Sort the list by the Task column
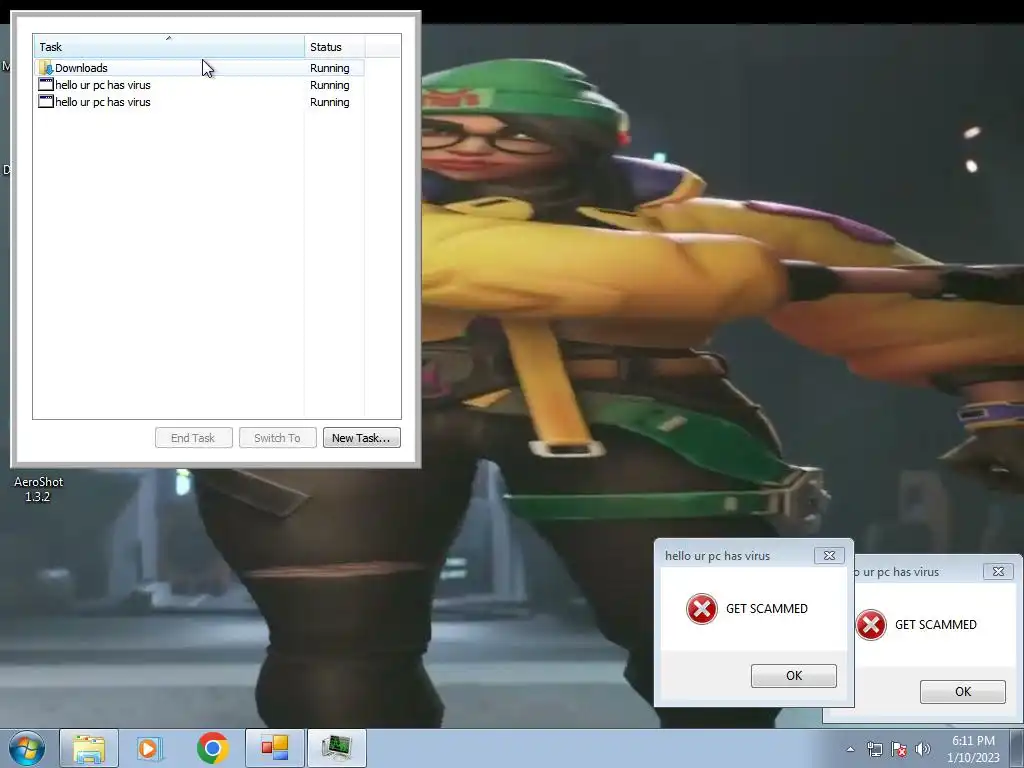The width and height of the screenshot is (1024, 768). point(168,46)
